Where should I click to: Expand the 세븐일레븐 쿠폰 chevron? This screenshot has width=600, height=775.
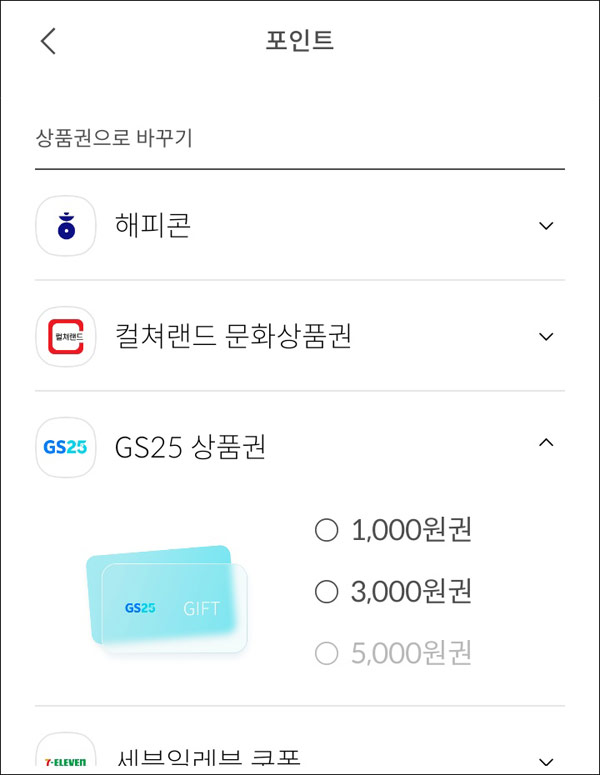(x=546, y=761)
